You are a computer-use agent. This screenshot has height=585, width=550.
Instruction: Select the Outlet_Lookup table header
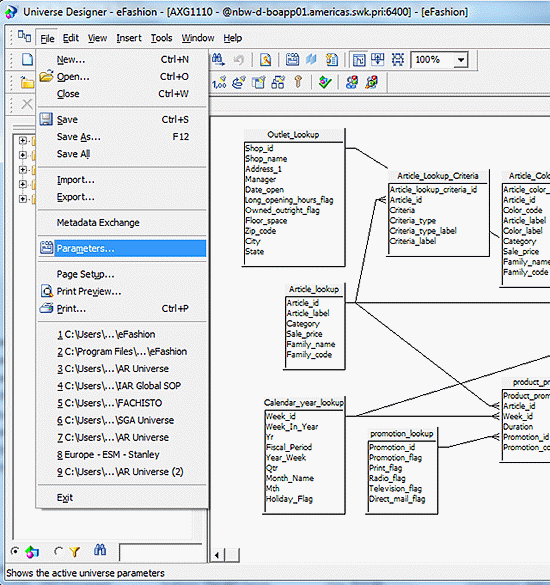coord(293,135)
